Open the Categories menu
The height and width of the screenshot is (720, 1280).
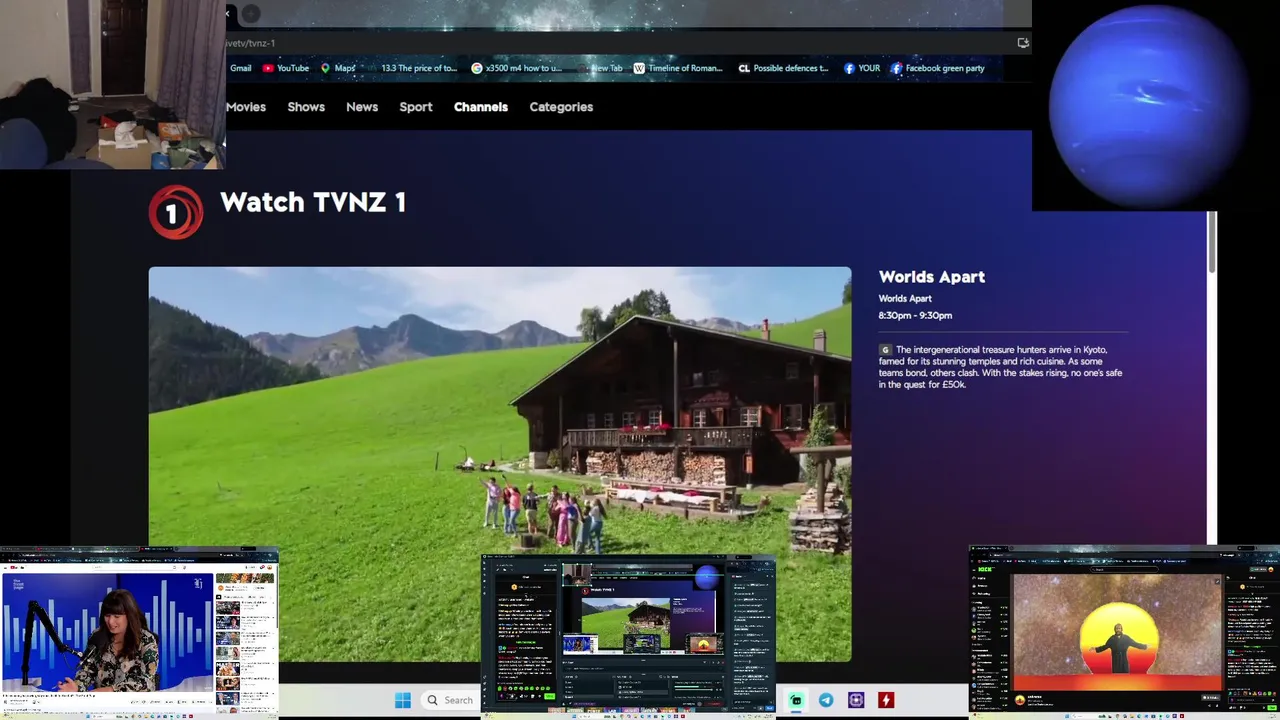point(561,107)
